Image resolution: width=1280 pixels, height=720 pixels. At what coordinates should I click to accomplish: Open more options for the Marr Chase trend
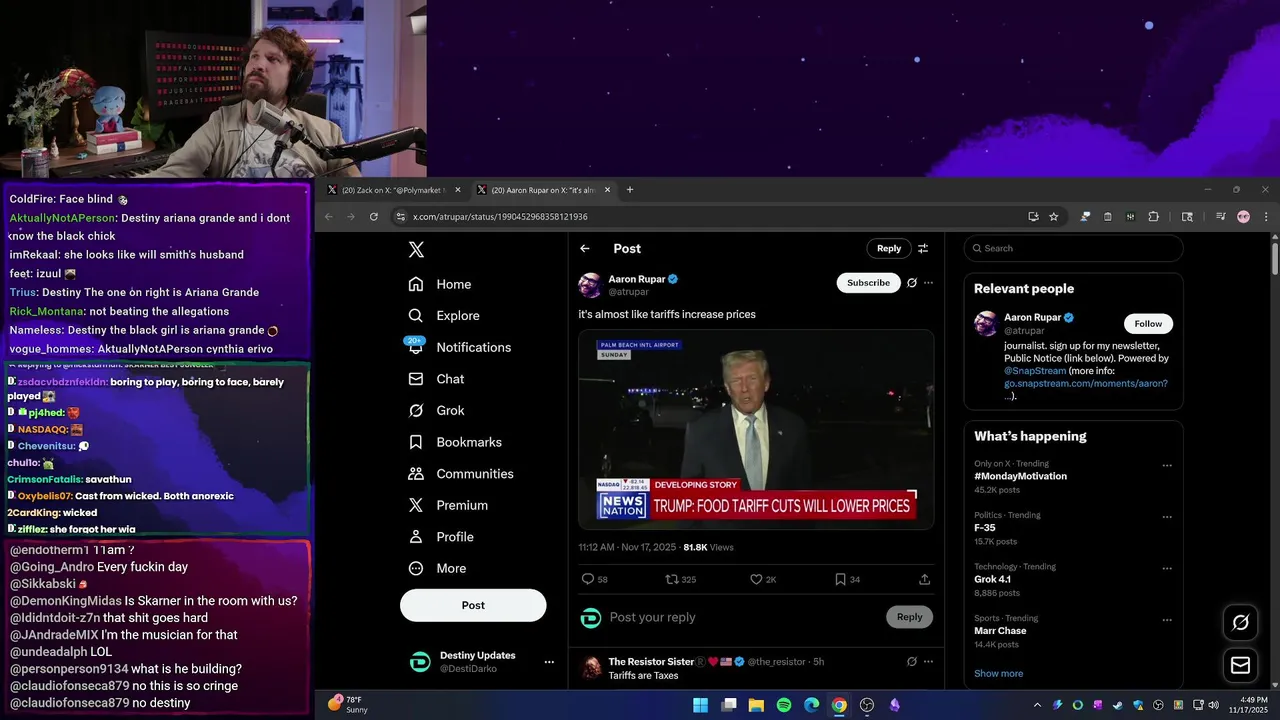[x=1167, y=620]
